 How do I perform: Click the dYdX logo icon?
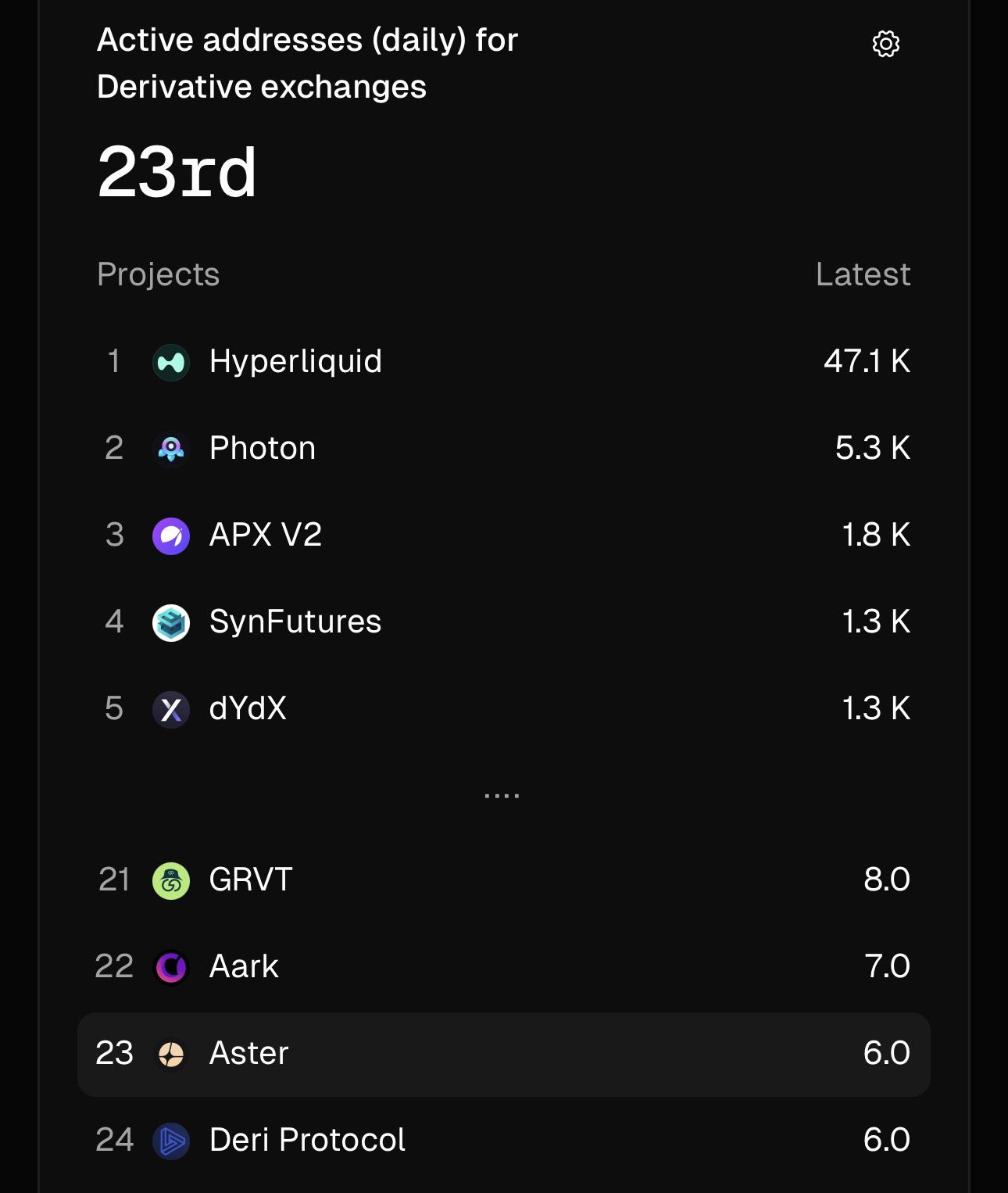tap(171, 710)
